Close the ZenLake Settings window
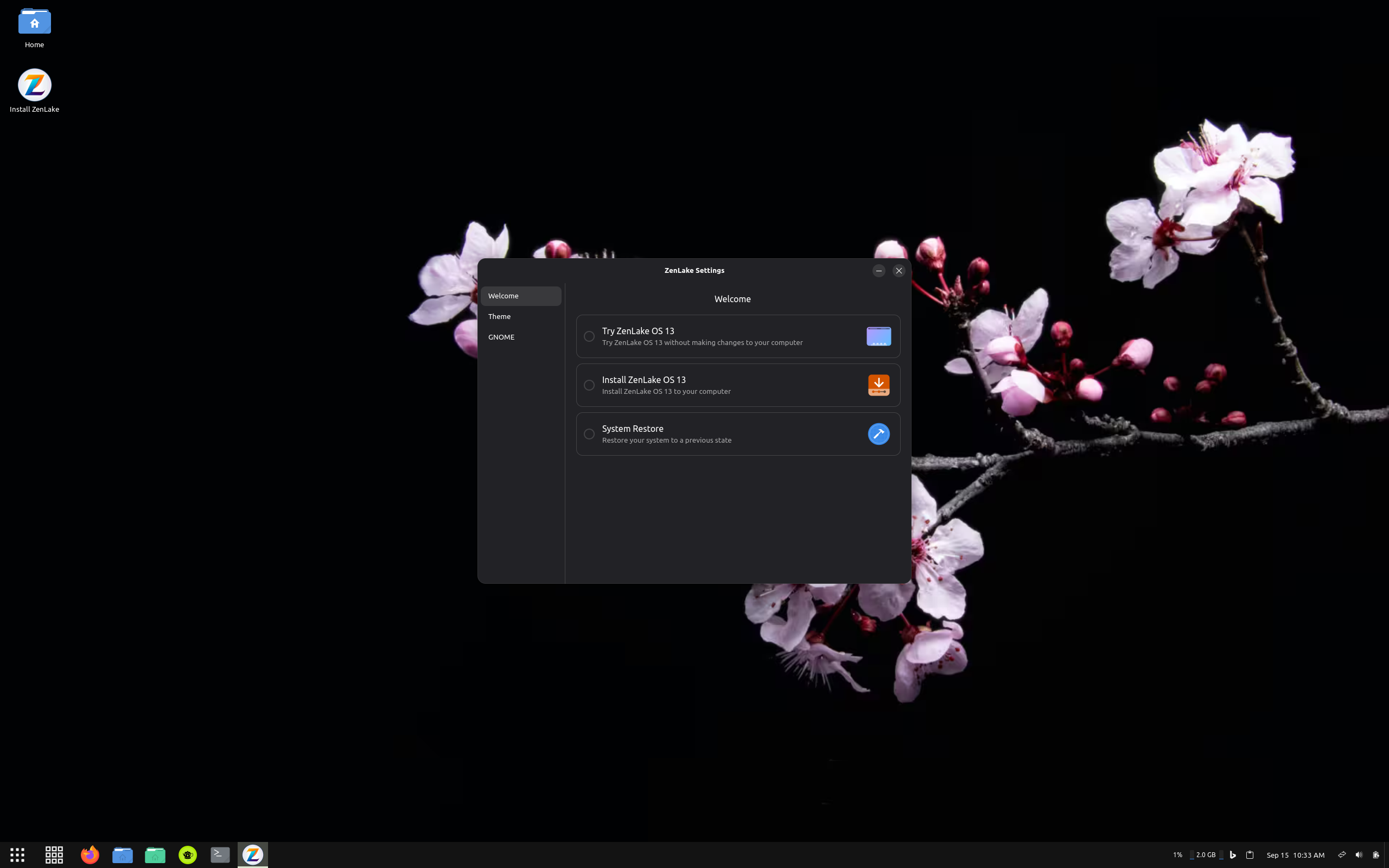Screen dimensions: 1389x868 point(899,270)
